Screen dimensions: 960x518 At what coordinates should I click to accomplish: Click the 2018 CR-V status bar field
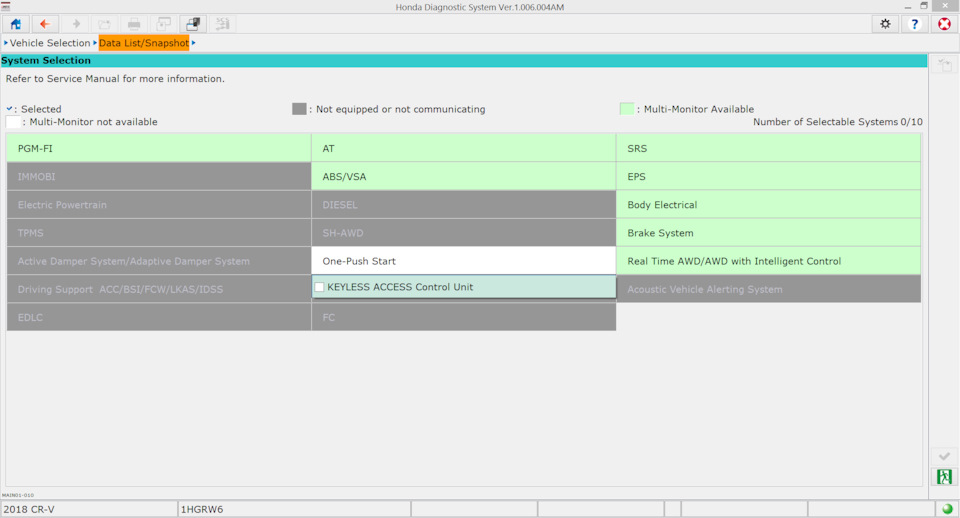click(89, 509)
